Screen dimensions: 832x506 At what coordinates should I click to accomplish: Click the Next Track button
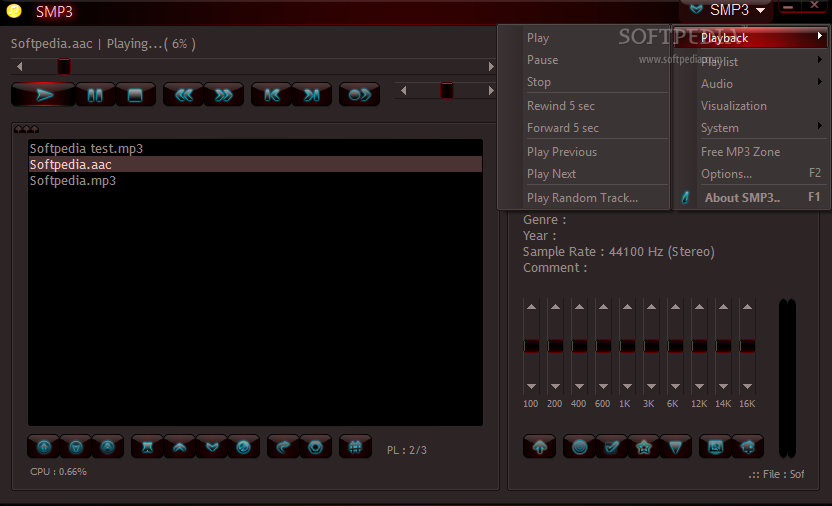(311, 95)
